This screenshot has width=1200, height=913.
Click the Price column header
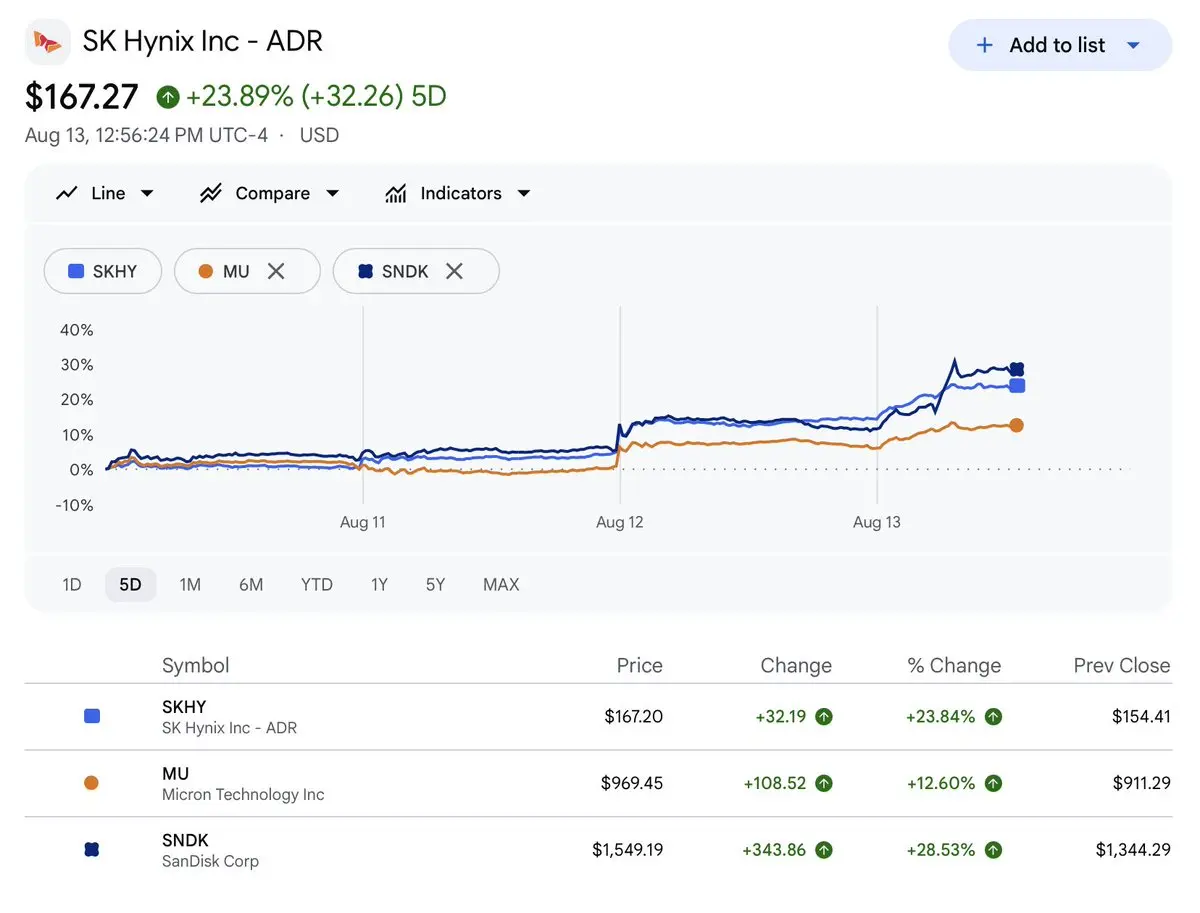639,666
